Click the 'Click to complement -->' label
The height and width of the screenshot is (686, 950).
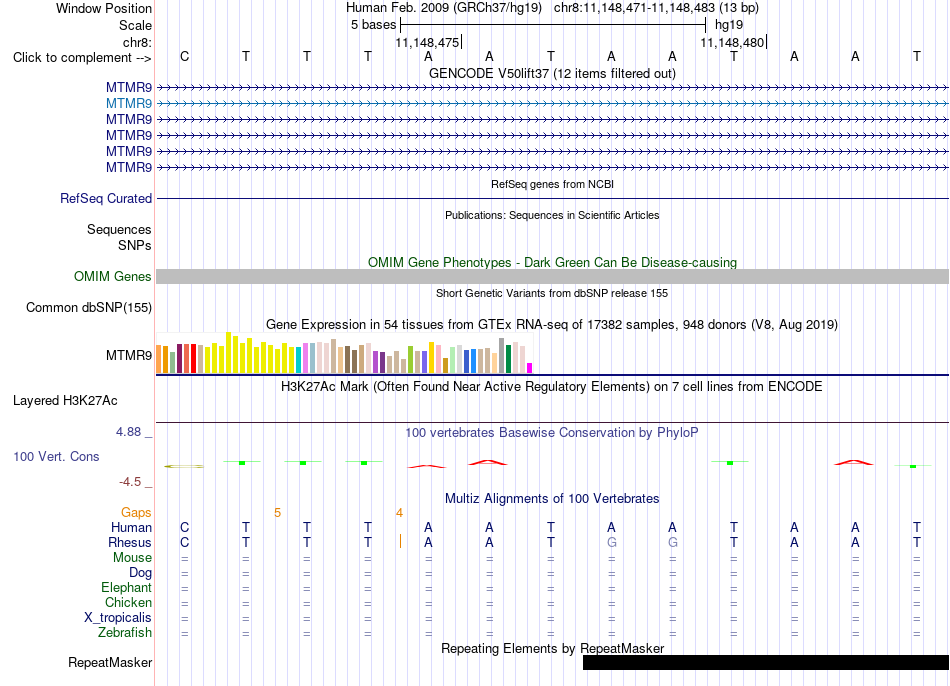82,58
